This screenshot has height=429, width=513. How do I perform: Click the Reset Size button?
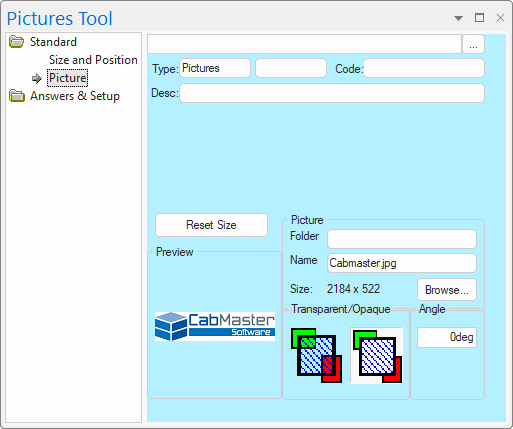(x=211, y=225)
